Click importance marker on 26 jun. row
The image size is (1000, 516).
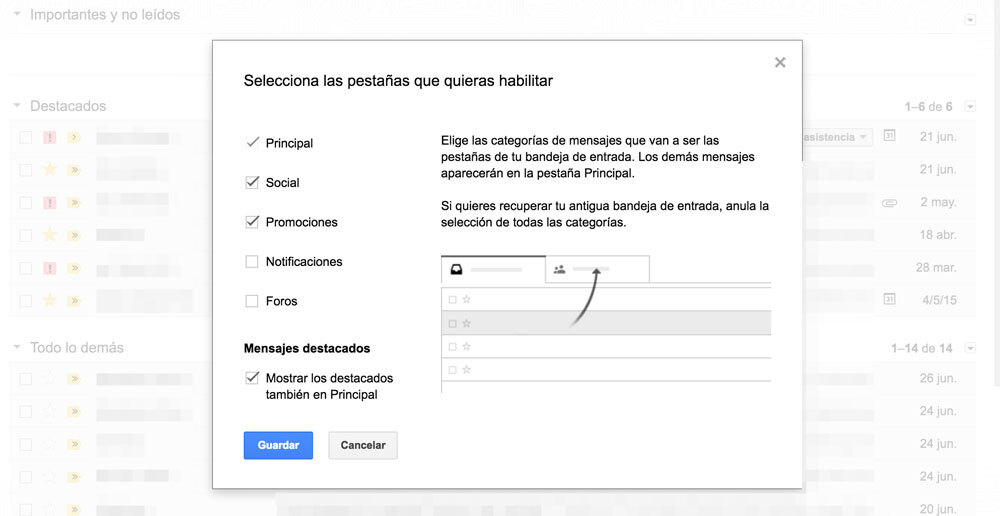(74, 379)
